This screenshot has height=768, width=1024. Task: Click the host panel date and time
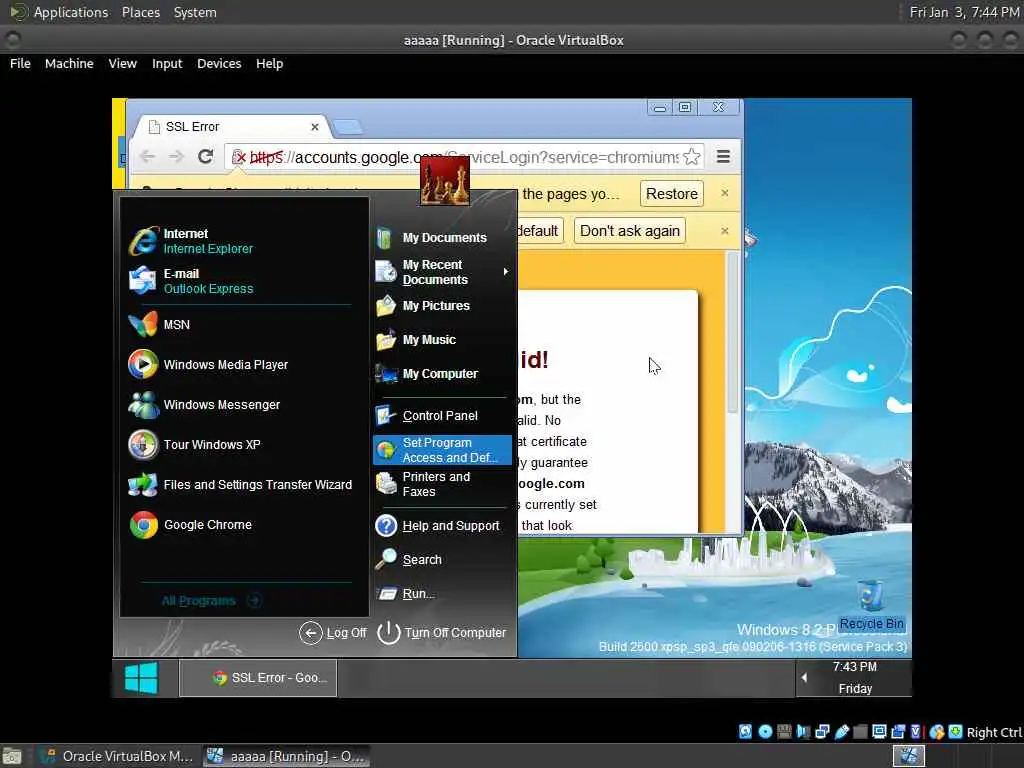tap(964, 12)
